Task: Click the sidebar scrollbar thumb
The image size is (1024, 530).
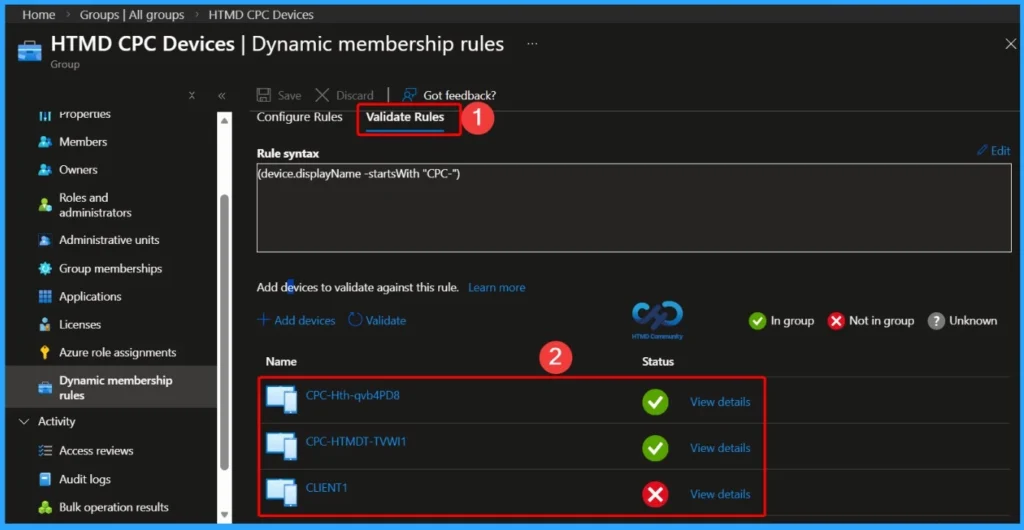Action: tap(224, 332)
